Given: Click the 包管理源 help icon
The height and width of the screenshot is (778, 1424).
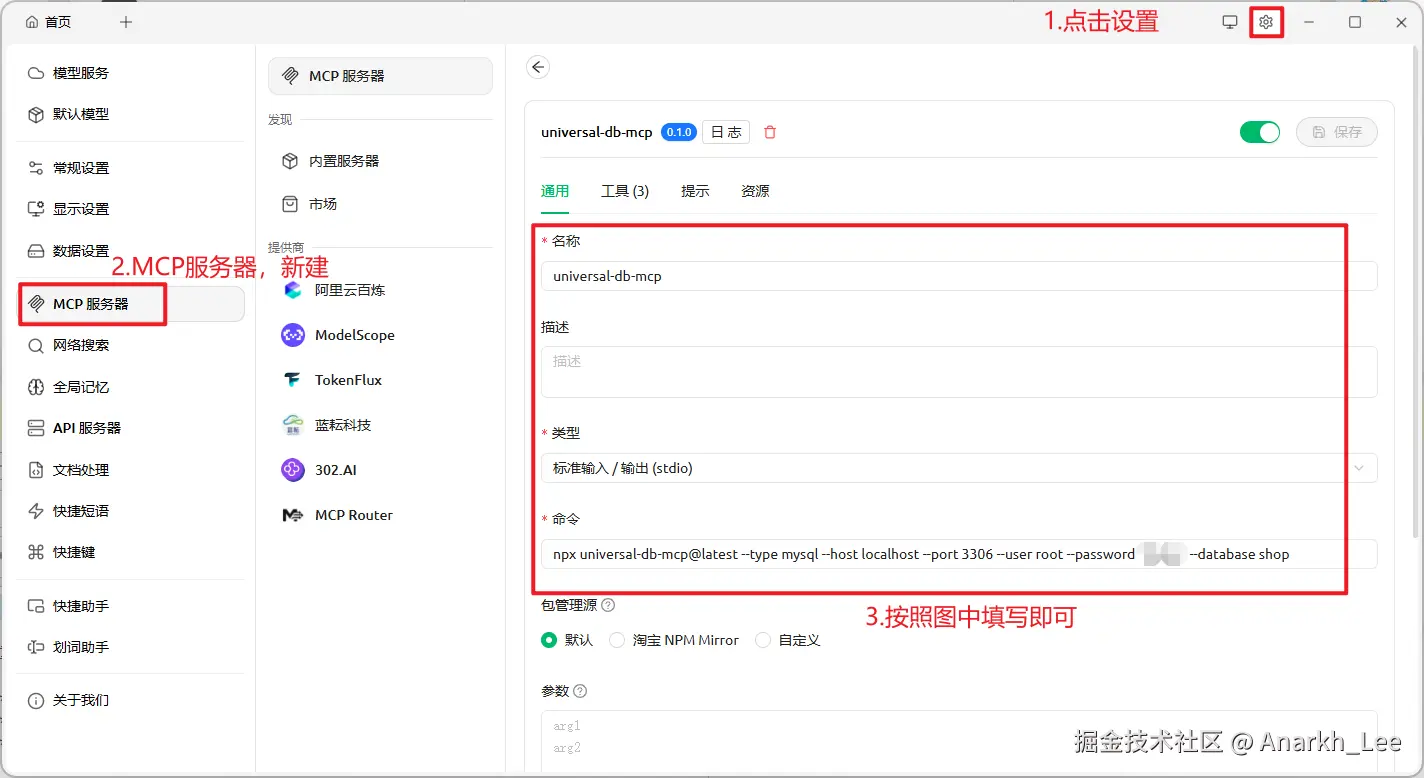Looking at the screenshot, I should click(608, 605).
